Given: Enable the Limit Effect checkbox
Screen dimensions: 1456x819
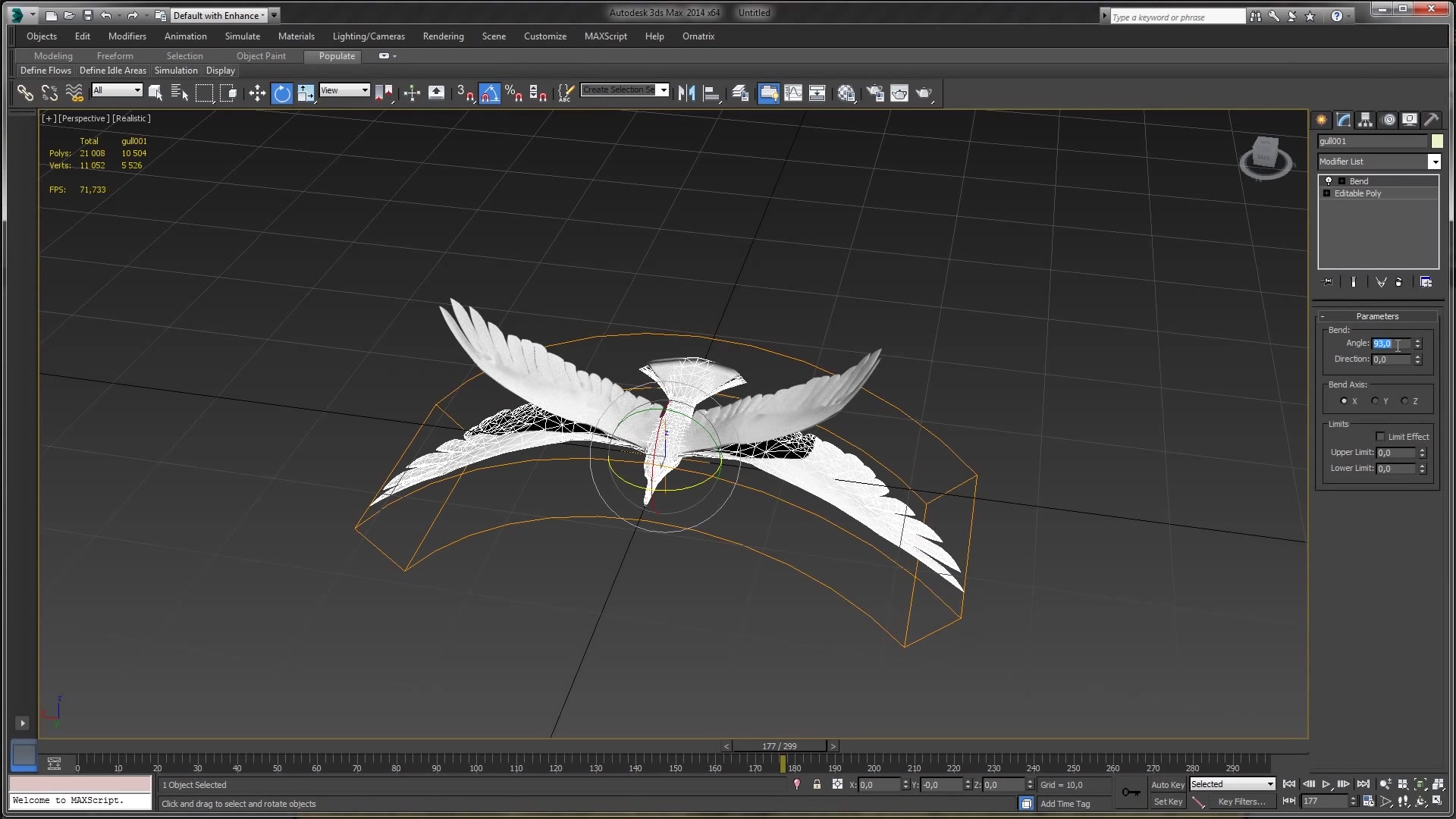Looking at the screenshot, I should [1380, 437].
